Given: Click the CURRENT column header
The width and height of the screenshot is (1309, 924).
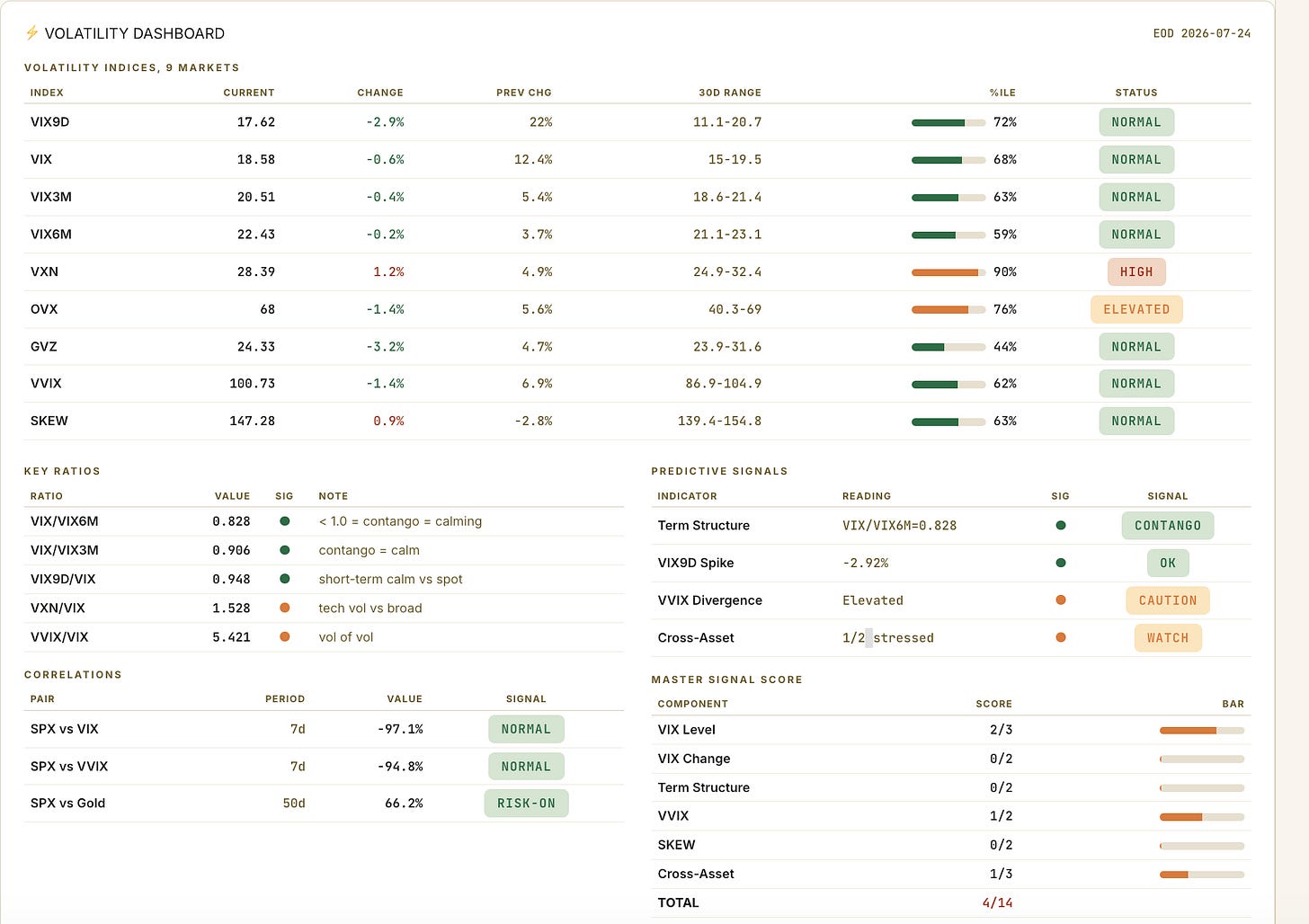Looking at the screenshot, I should [249, 93].
